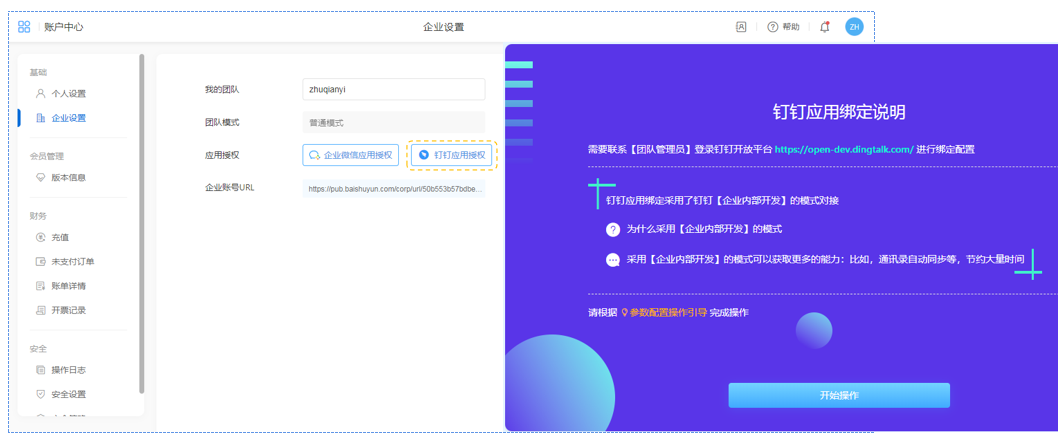Click the ZH user avatar
Image resolution: width=1058 pixels, height=439 pixels.
[854, 27]
